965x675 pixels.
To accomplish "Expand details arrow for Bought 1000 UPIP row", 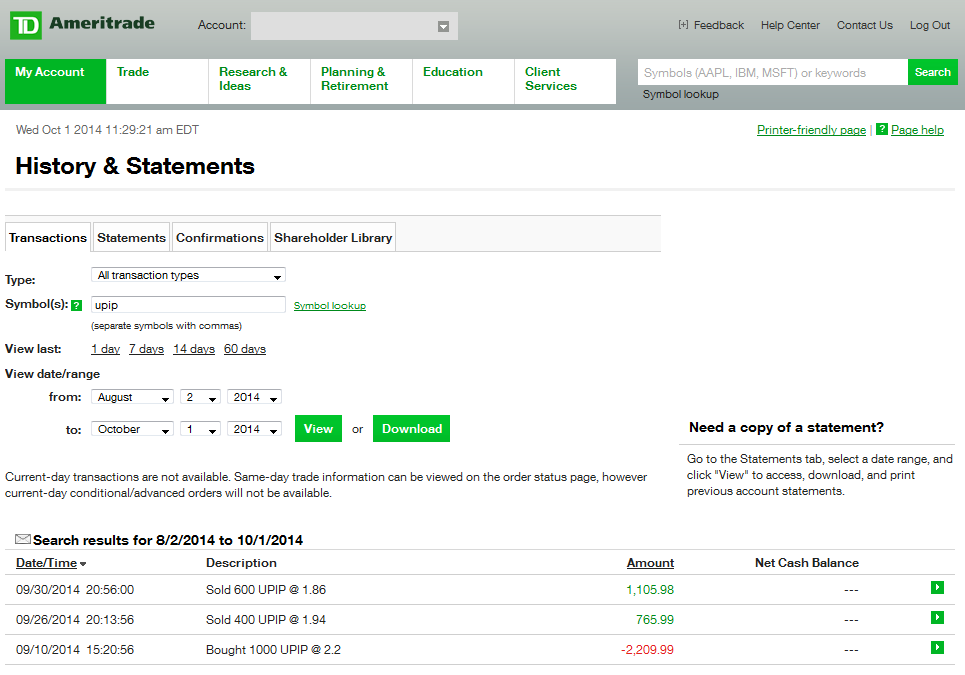I will (x=937, y=647).
